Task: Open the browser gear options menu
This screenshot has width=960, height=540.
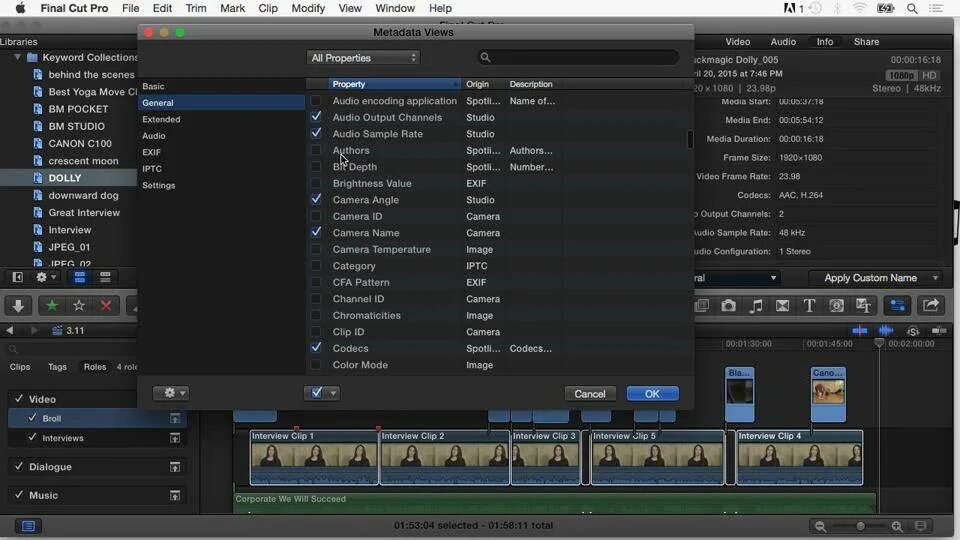Action: 46,277
